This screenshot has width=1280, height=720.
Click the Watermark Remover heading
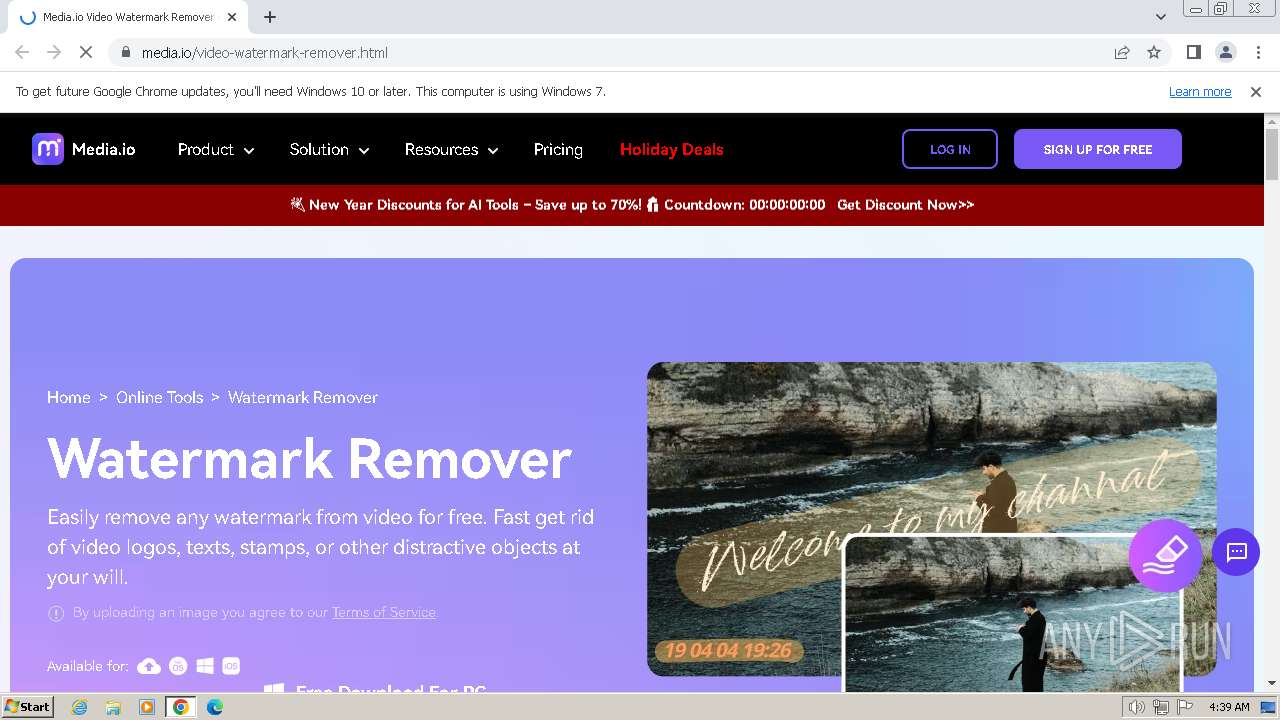(x=309, y=459)
